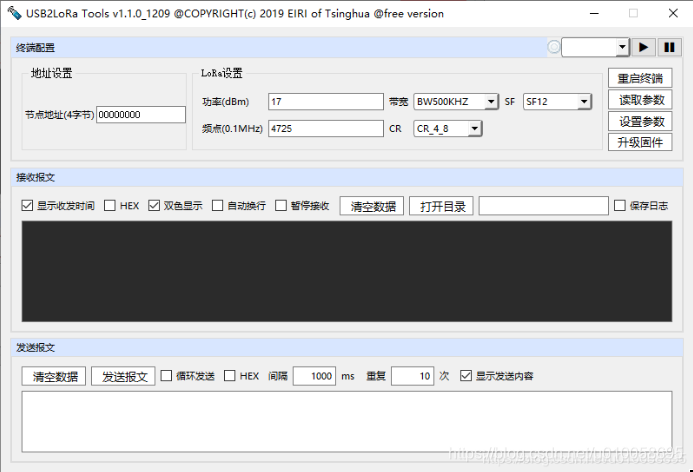Enable HEX checkbox in send section
The image size is (693, 472).
click(230, 376)
